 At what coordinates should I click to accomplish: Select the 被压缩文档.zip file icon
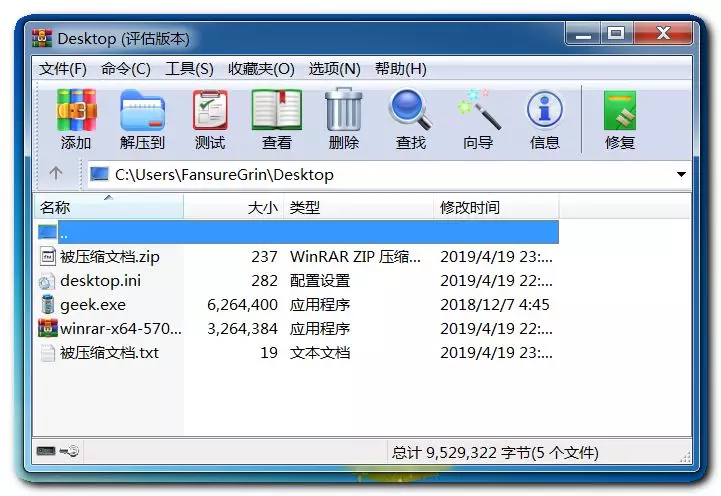click(x=47, y=256)
